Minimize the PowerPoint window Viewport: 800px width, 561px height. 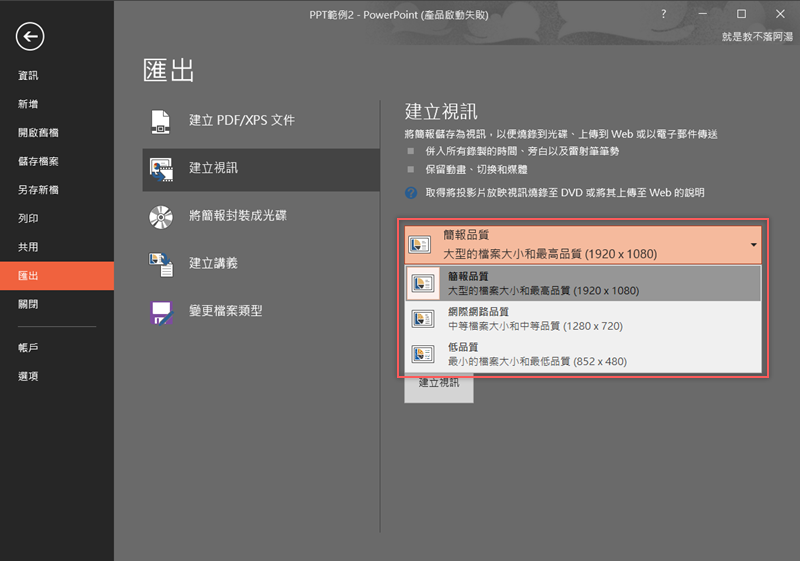click(x=703, y=14)
